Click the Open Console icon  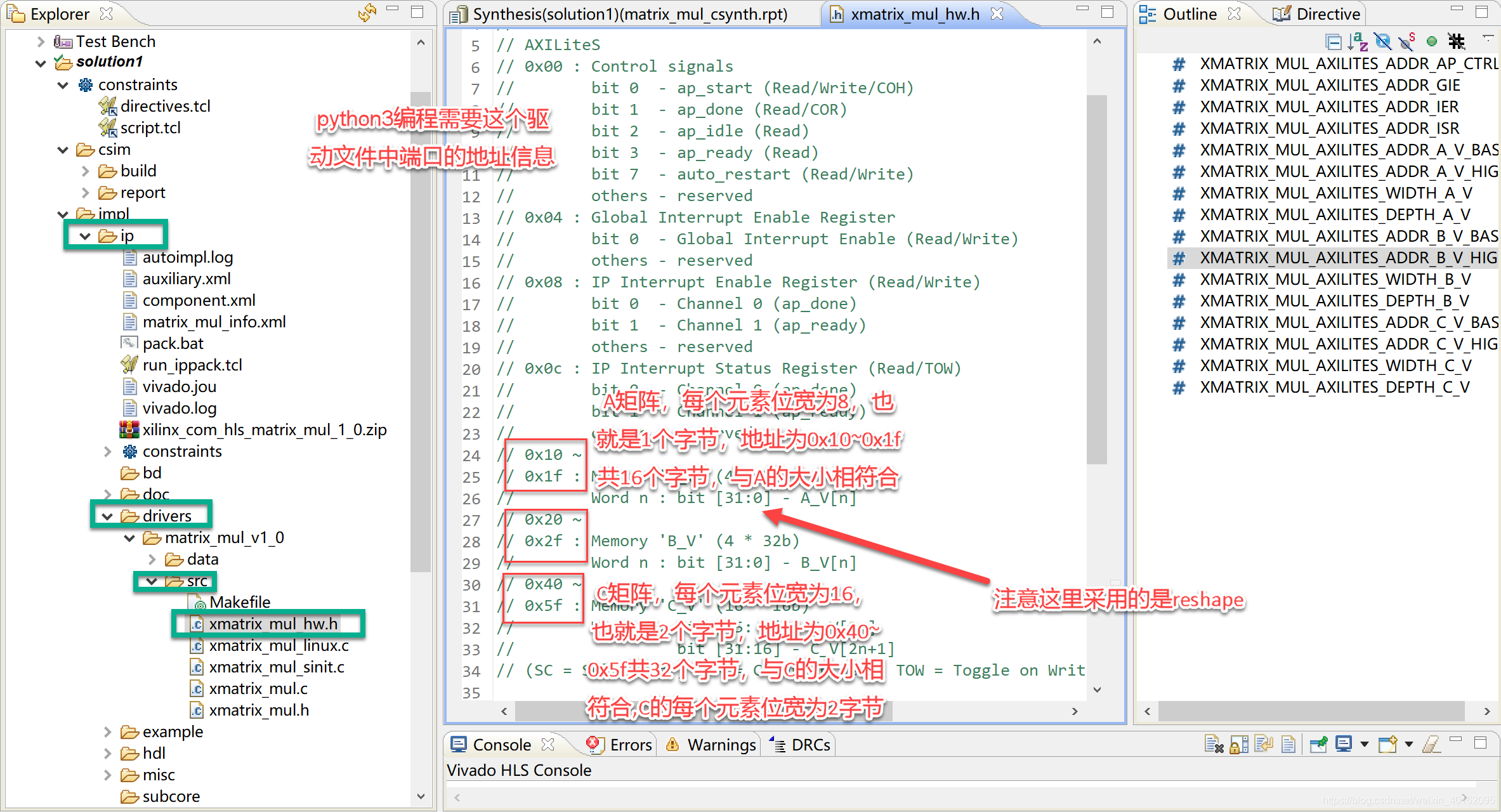[x=1388, y=744]
